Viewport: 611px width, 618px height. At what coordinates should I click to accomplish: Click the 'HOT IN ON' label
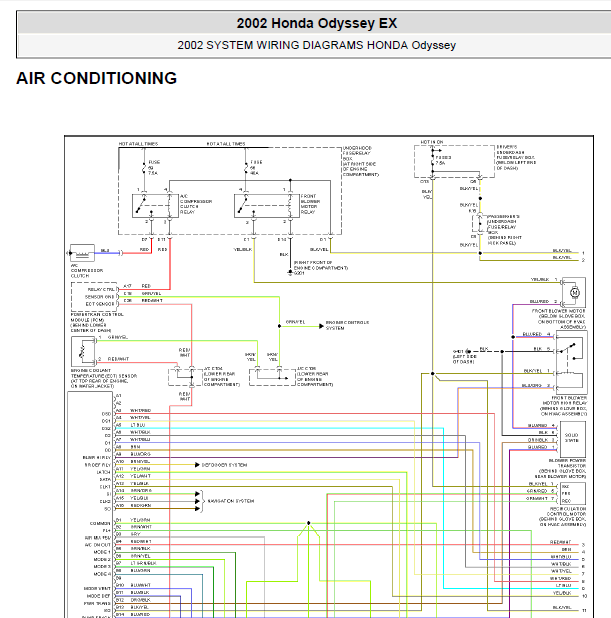[432, 142]
